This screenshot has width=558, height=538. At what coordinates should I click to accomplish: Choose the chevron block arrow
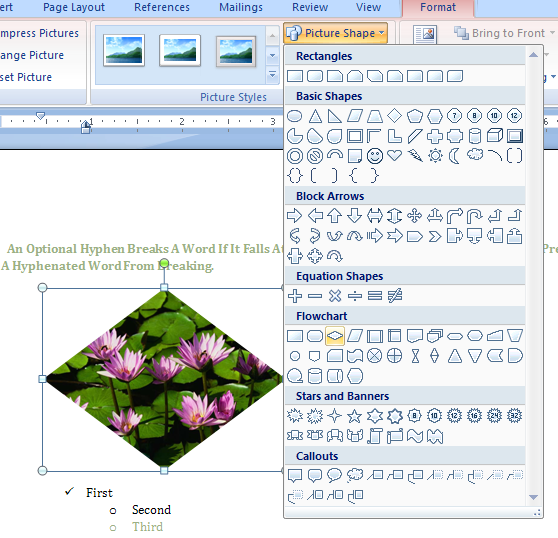tap(435, 236)
